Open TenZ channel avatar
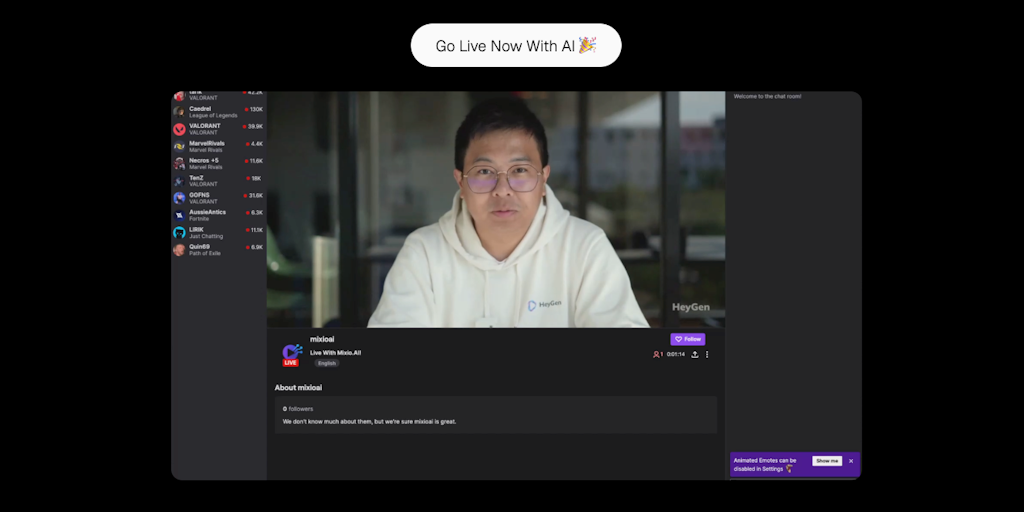Screen dimensions: 1024x512 [x=179, y=181]
